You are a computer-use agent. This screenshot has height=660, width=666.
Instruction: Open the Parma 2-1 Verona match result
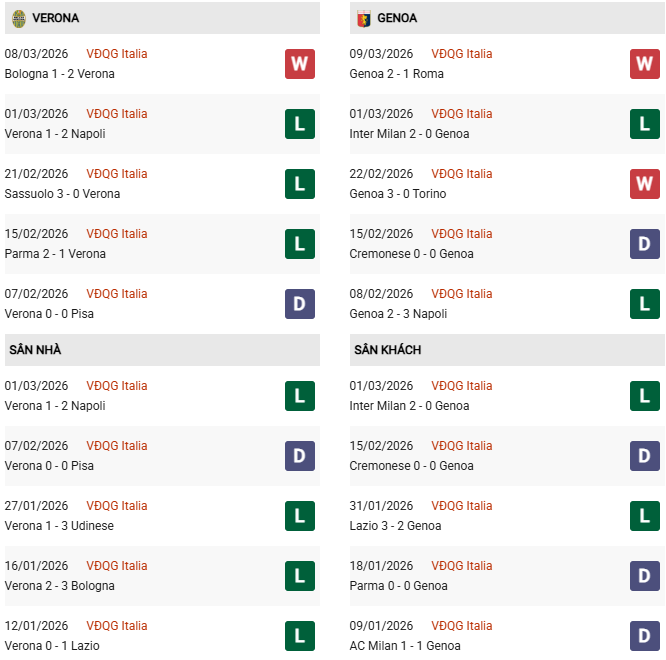(x=55, y=254)
